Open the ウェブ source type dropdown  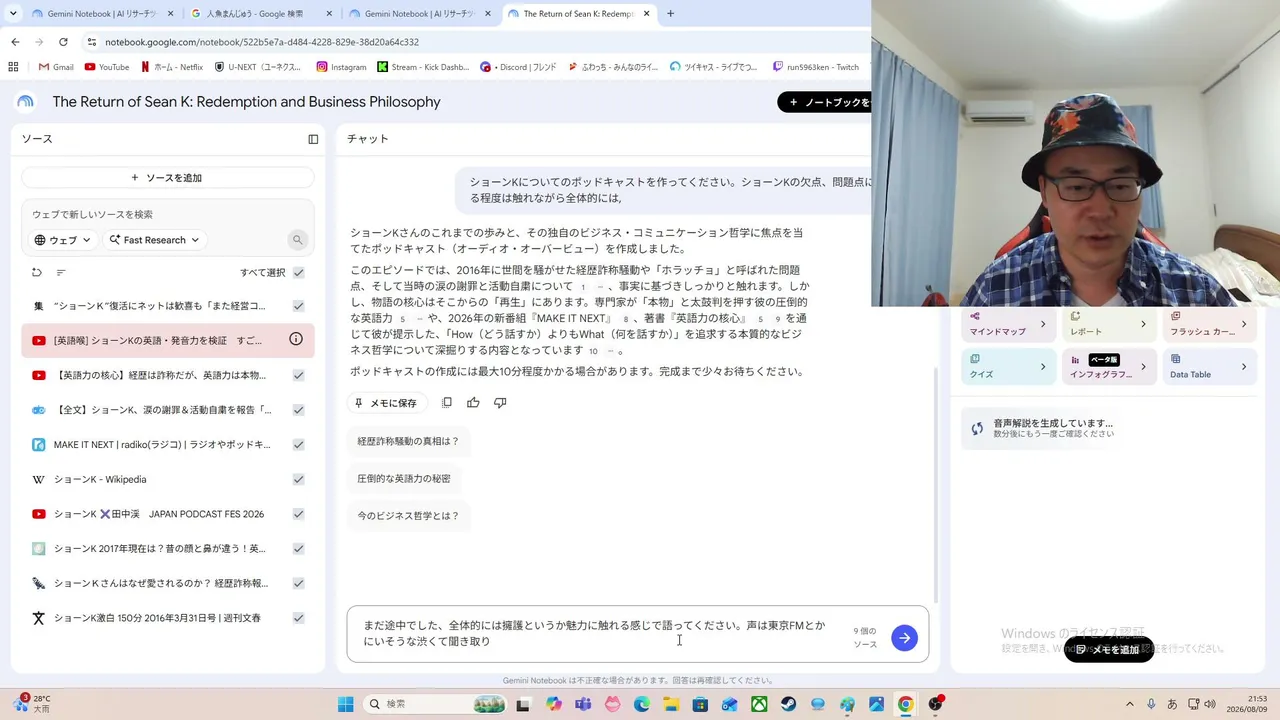coord(63,240)
